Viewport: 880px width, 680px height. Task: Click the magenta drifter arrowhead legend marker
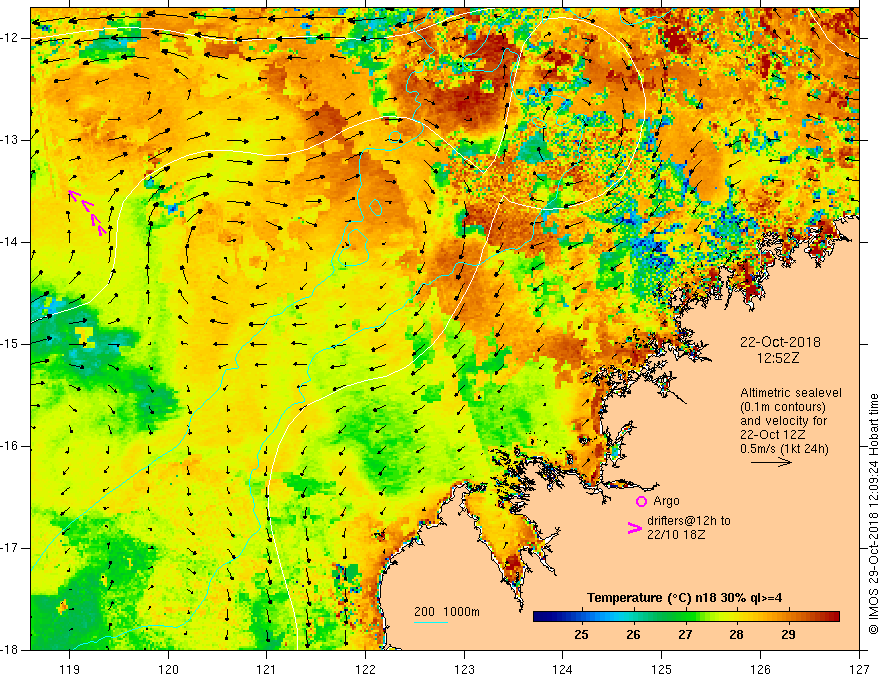tap(634, 528)
